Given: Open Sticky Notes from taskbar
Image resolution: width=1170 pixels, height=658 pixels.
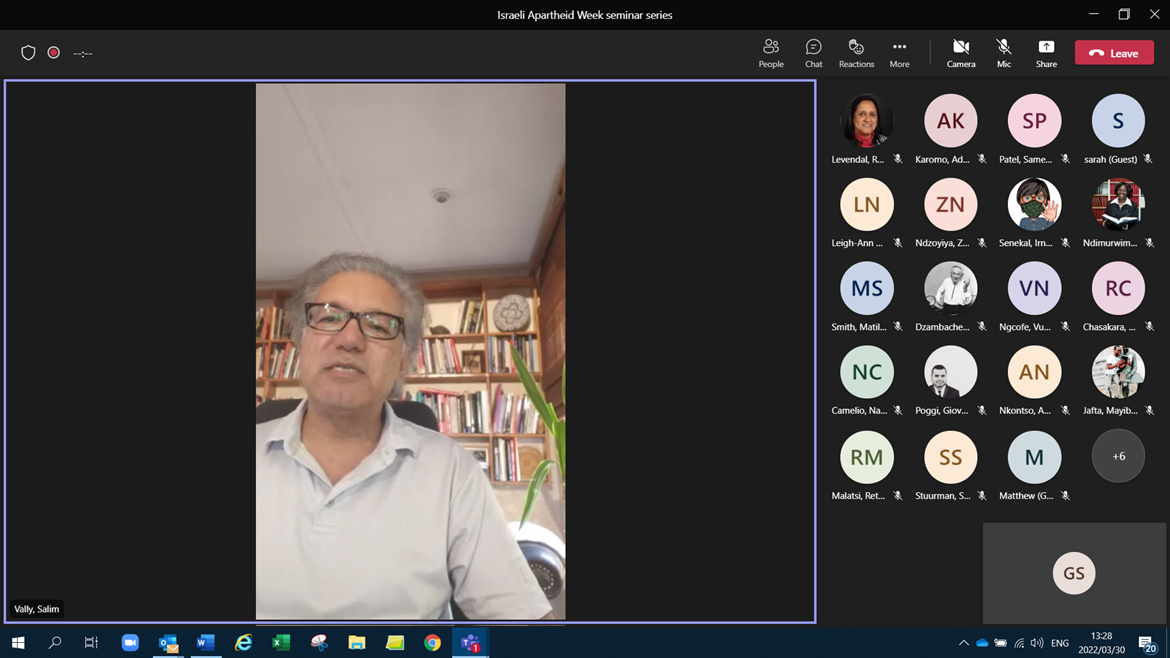Looking at the screenshot, I should [x=395, y=642].
